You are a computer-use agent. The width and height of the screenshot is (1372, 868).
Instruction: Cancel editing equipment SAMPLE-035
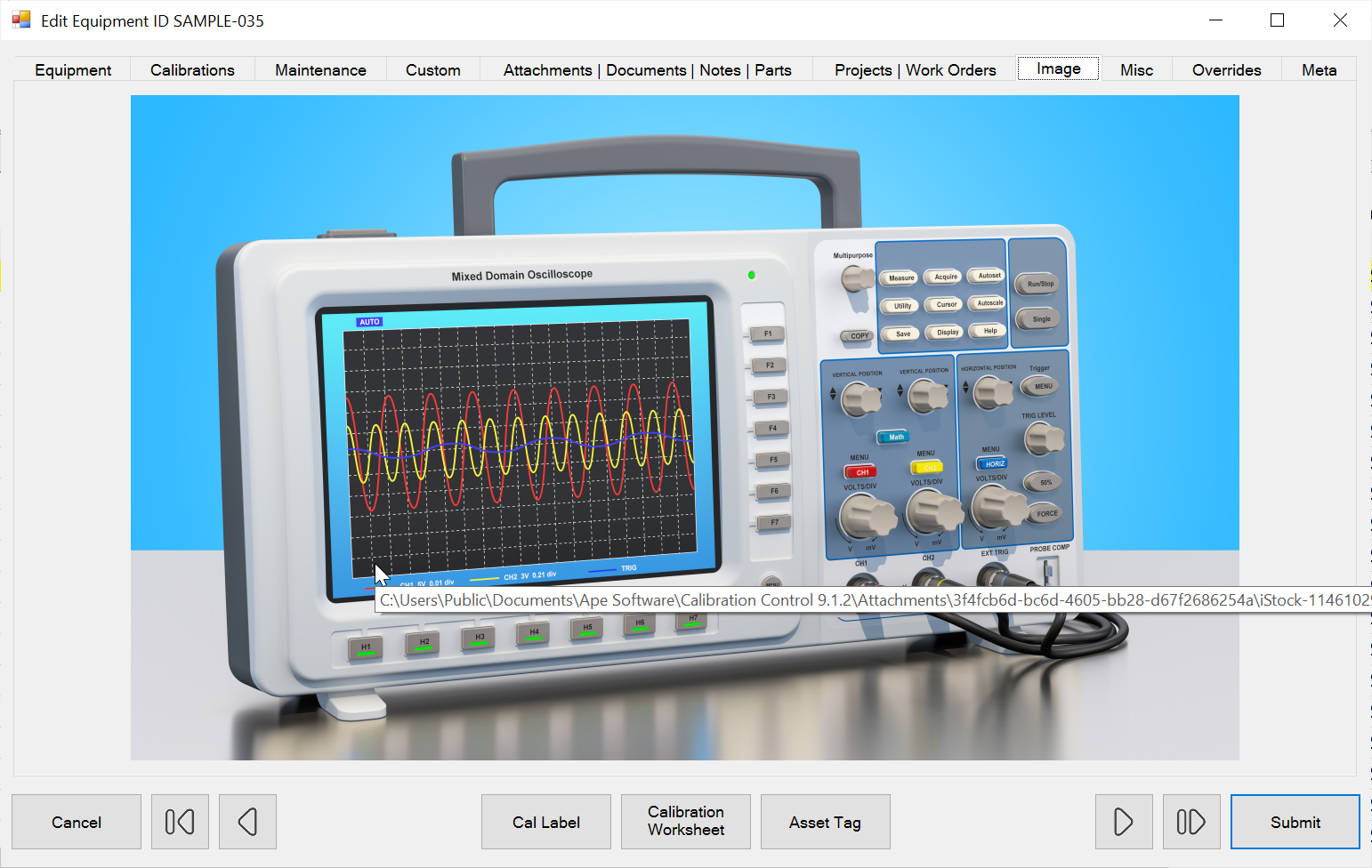pyautogui.click(x=76, y=821)
